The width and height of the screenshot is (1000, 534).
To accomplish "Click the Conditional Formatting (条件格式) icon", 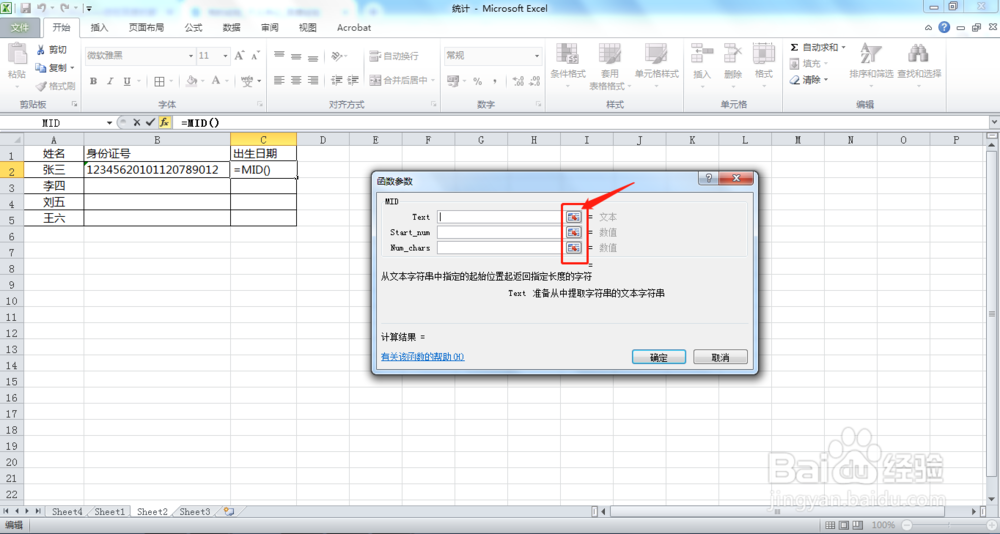I will click(567, 55).
